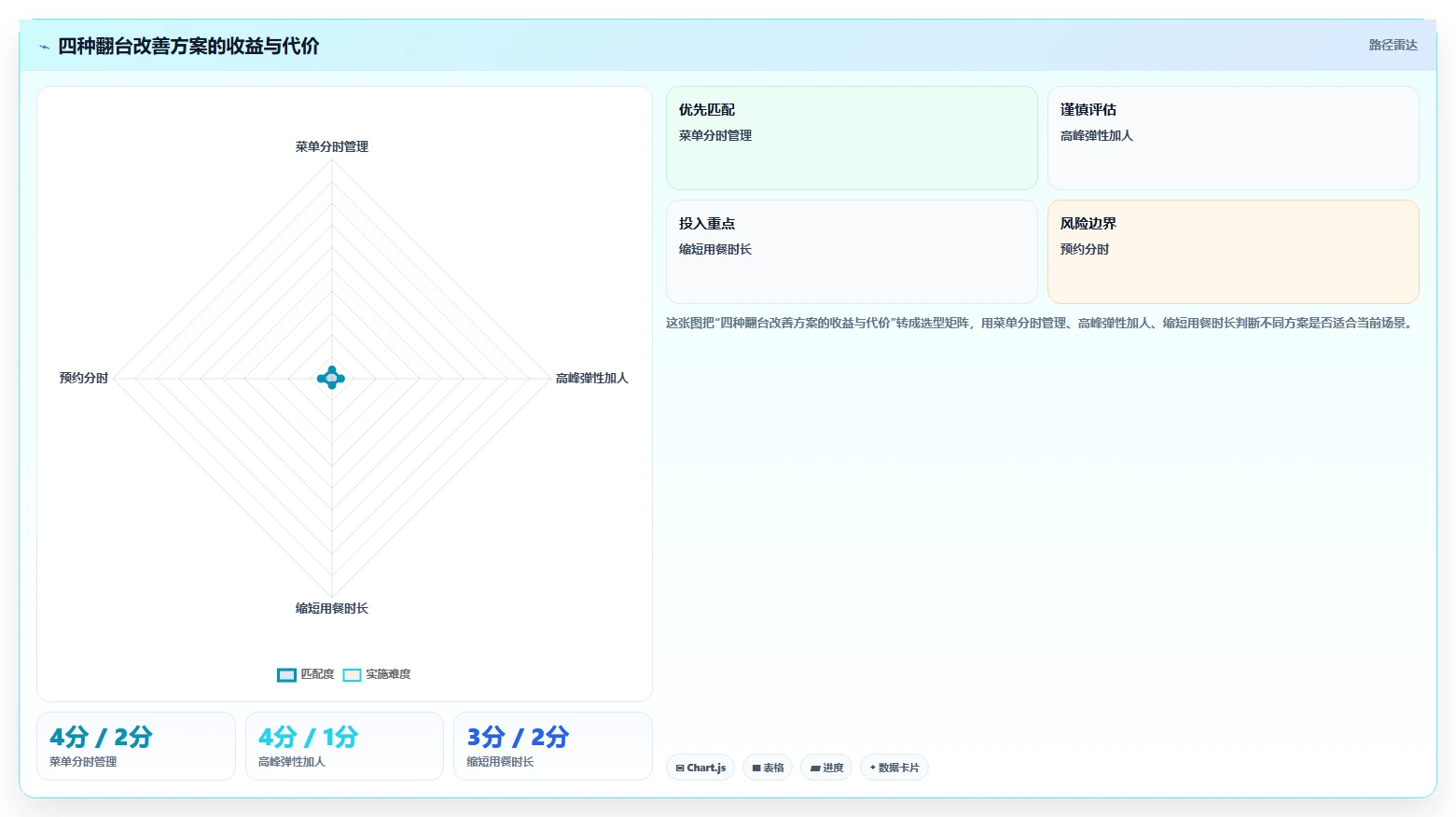Click the 4分 / 2分 菜单分时管理 score card

click(136, 746)
